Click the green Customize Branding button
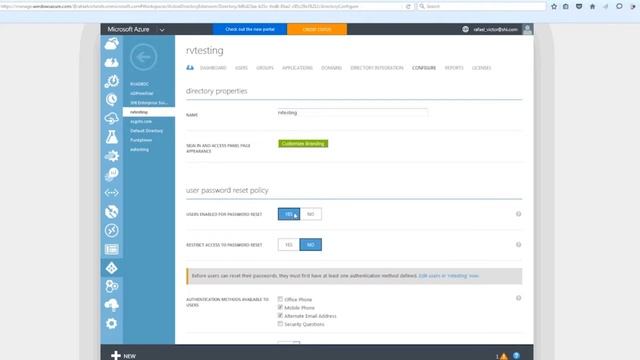 tap(303, 144)
